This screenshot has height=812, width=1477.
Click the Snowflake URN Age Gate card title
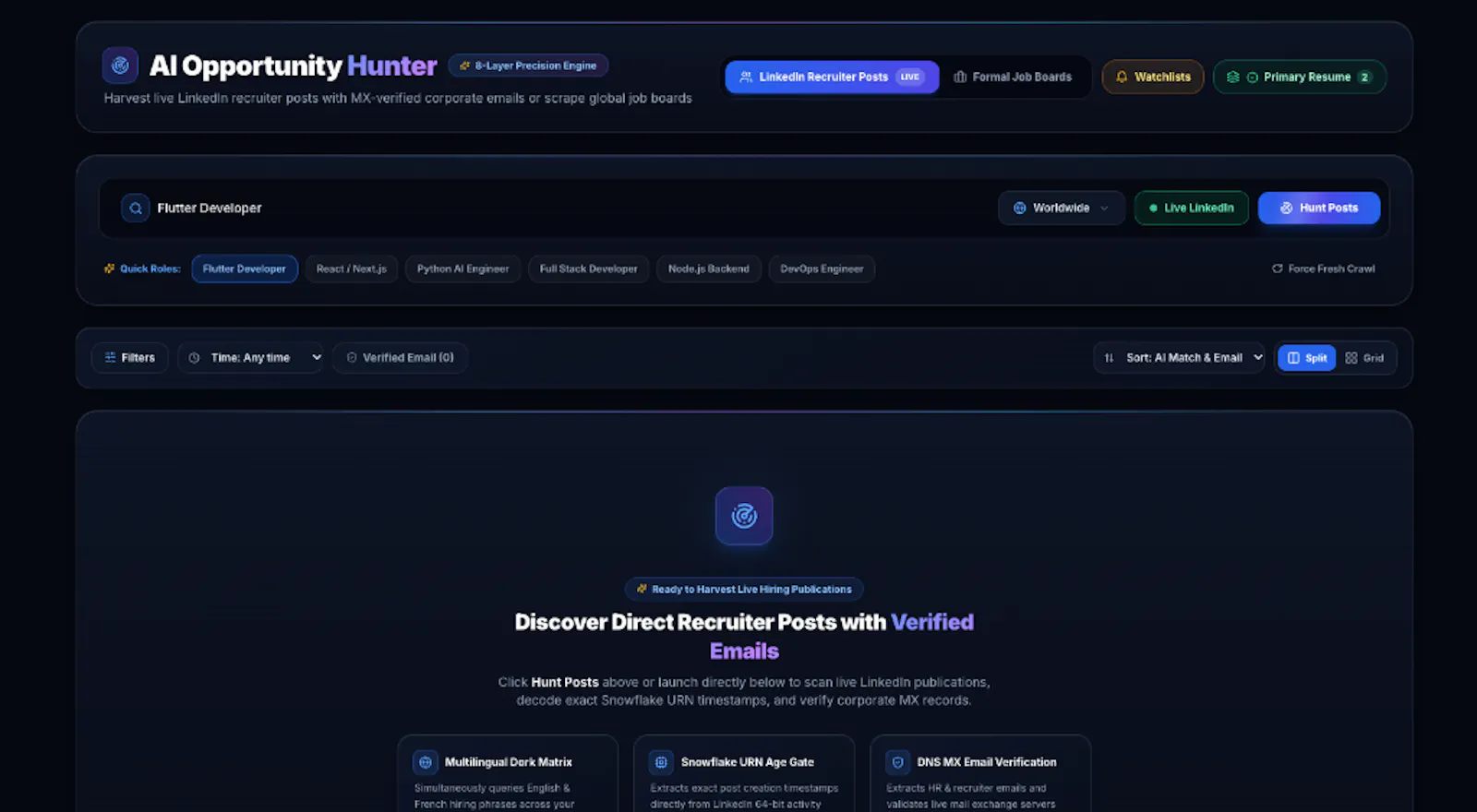(x=748, y=762)
